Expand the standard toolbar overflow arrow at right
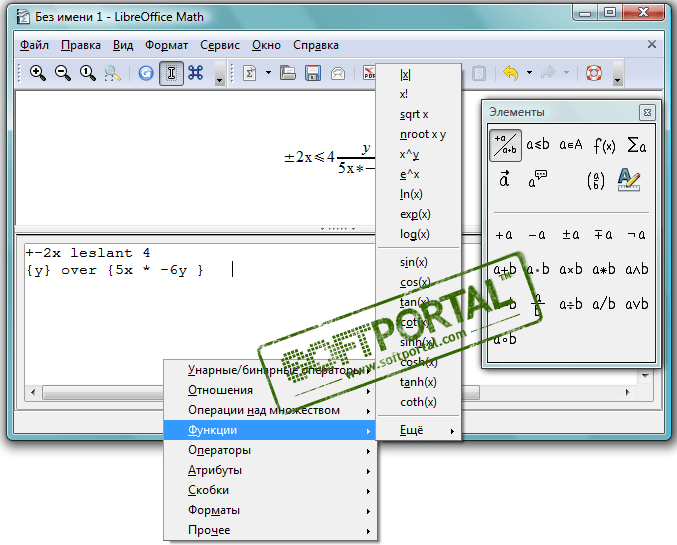This screenshot has width=677, height=545. pos(617,73)
